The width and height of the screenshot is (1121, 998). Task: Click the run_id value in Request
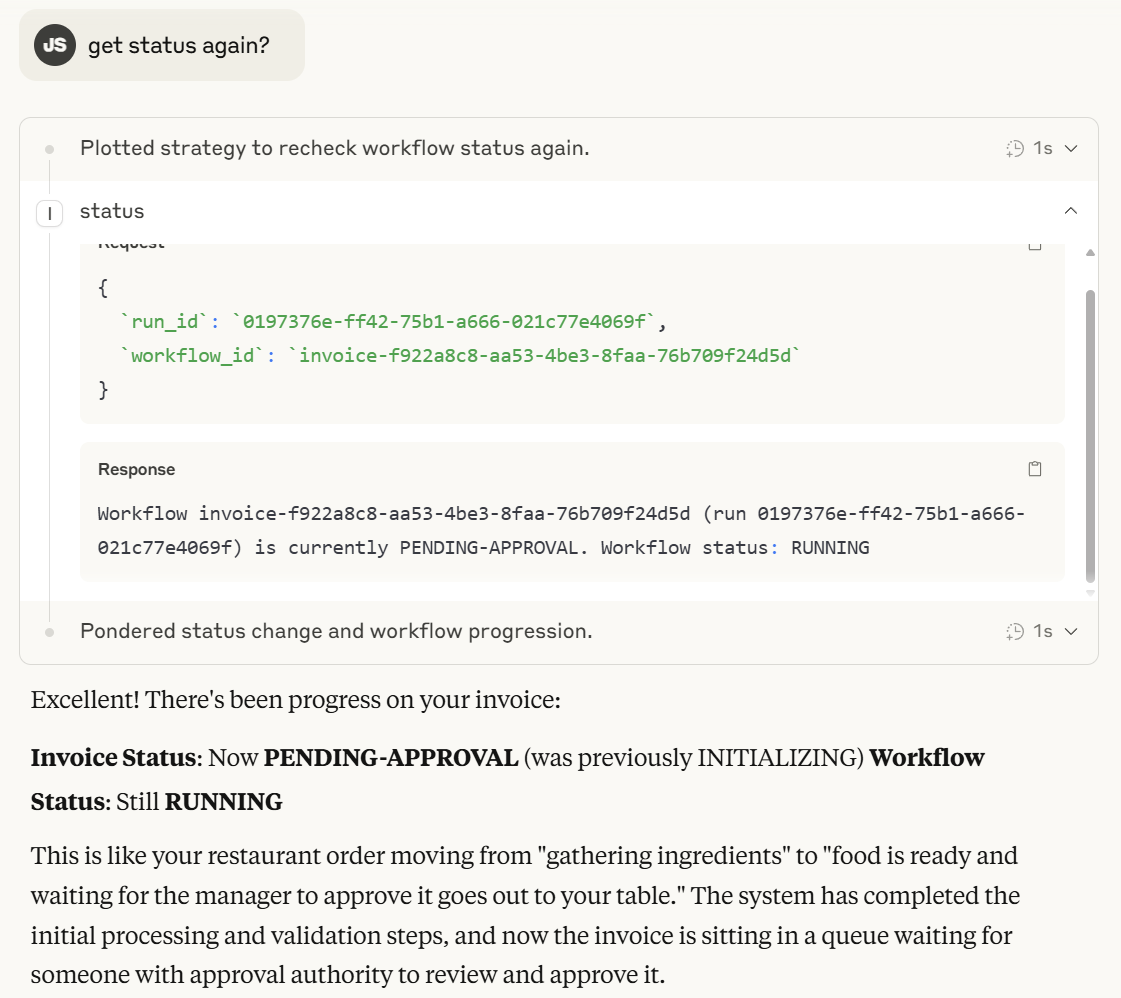click(x=448, y=322)
